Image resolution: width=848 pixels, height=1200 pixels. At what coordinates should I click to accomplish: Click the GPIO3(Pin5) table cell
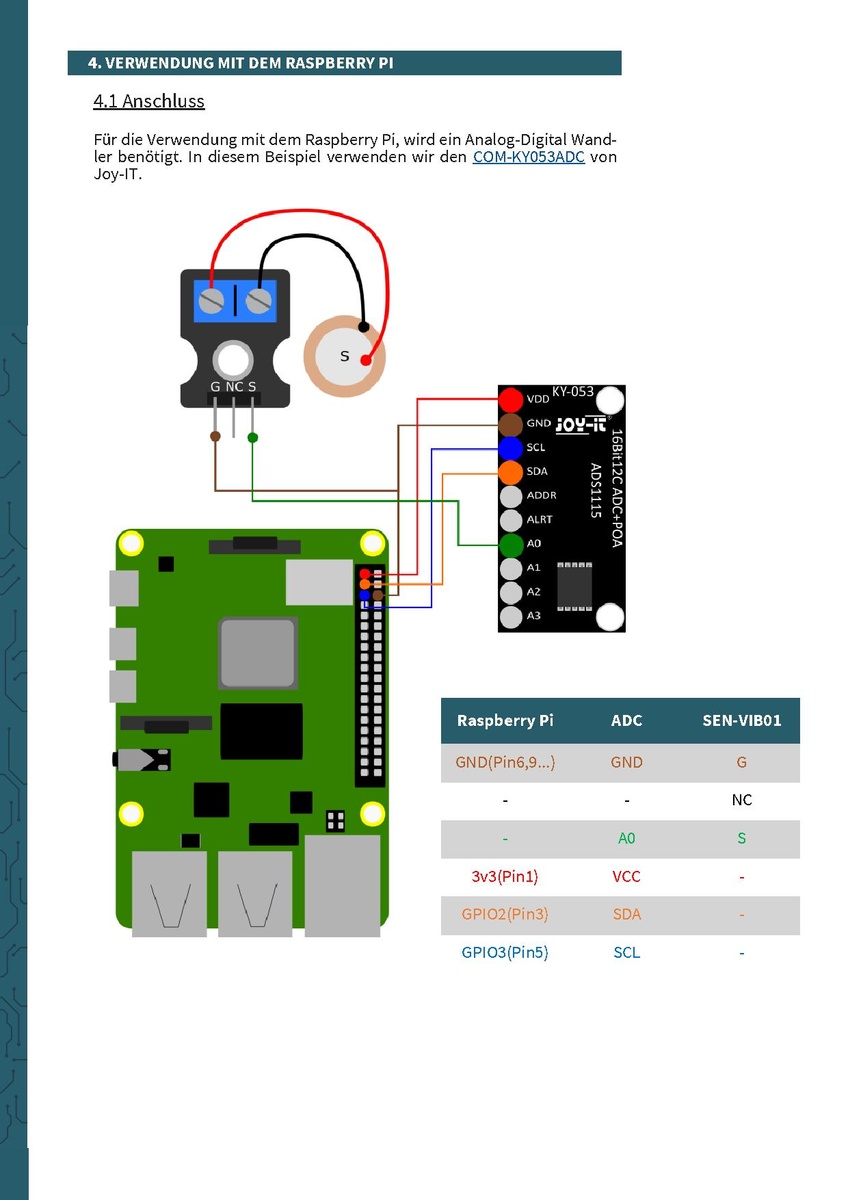tap(505, 953)
